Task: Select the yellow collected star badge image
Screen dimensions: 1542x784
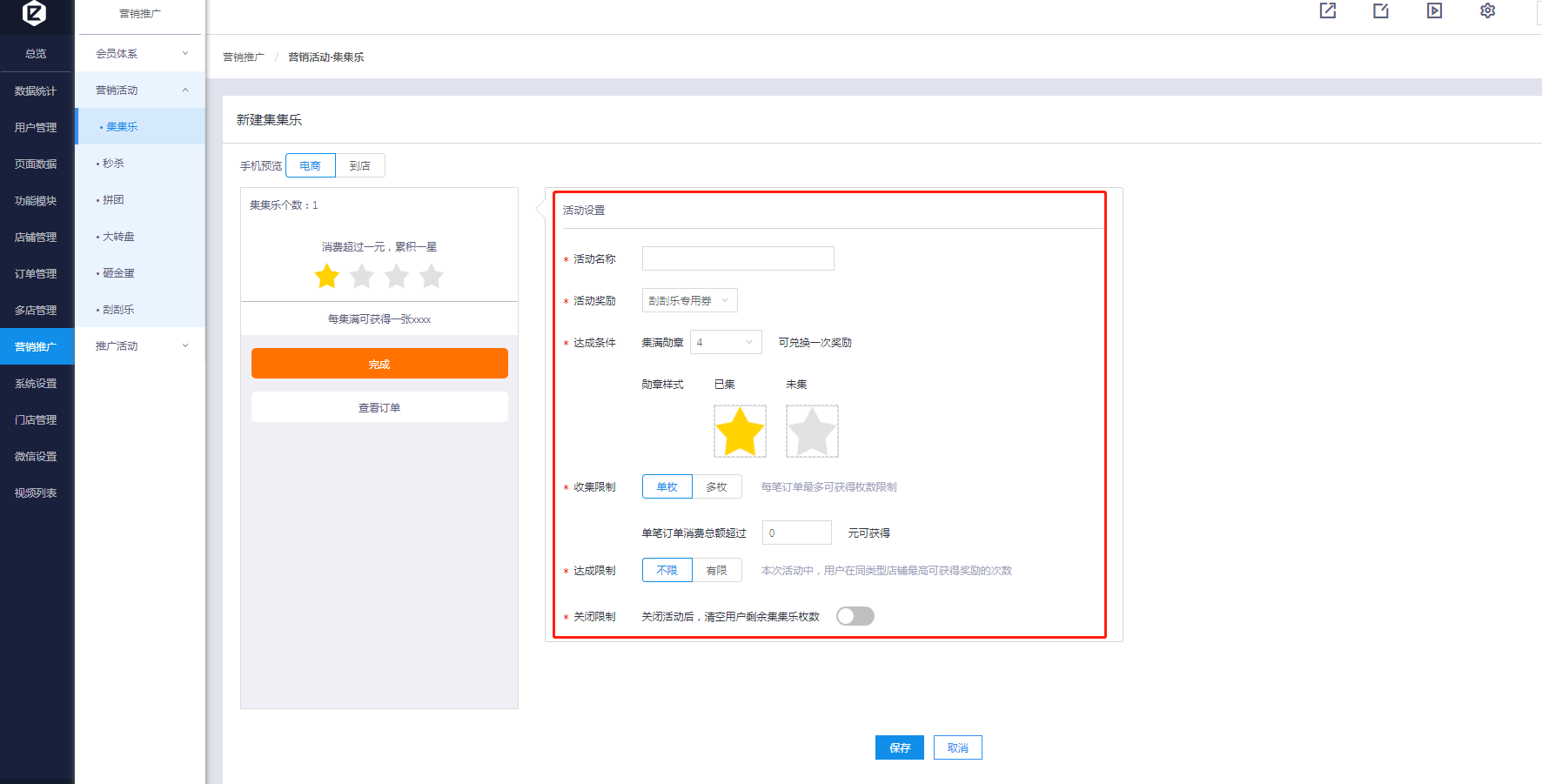Action: pyautogui.click(x=740, y=431)
